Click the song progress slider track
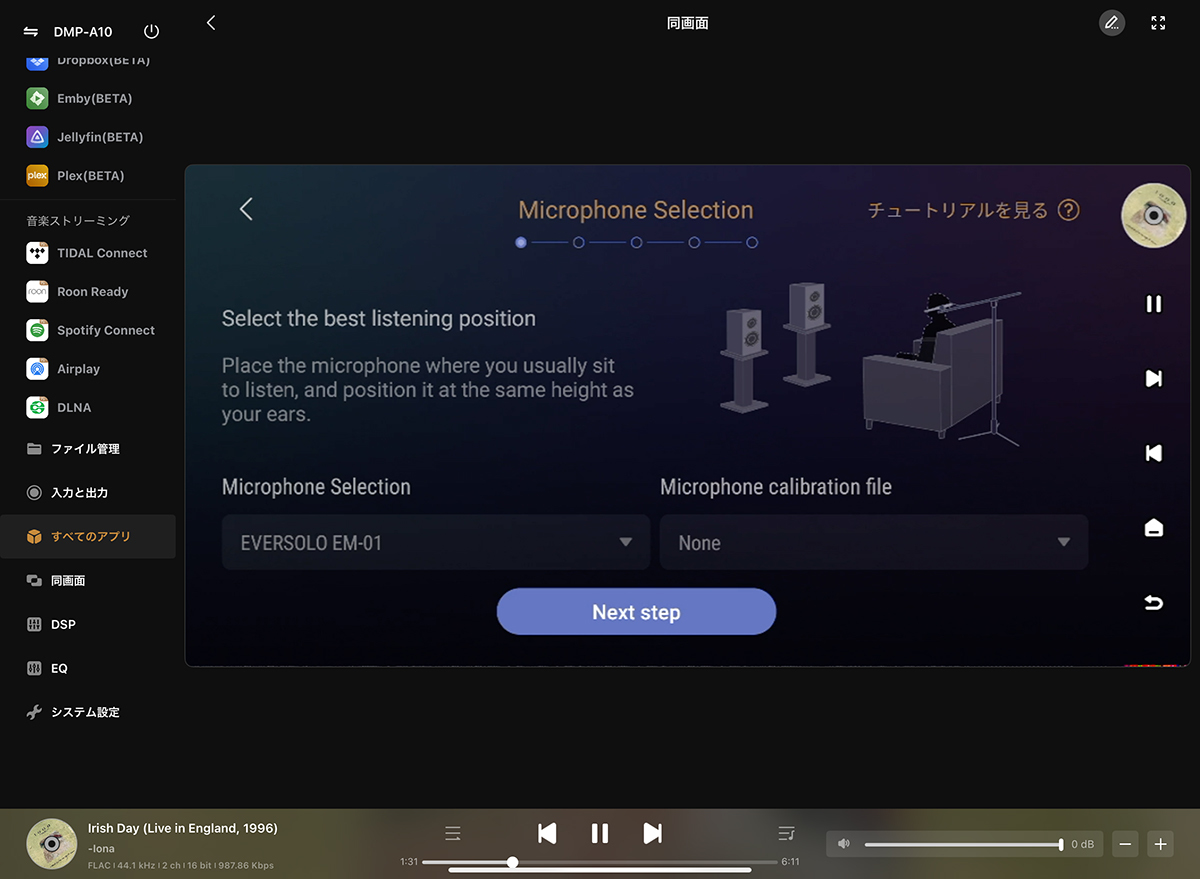This screenshot has height=879, width=1200. point(599,862)
